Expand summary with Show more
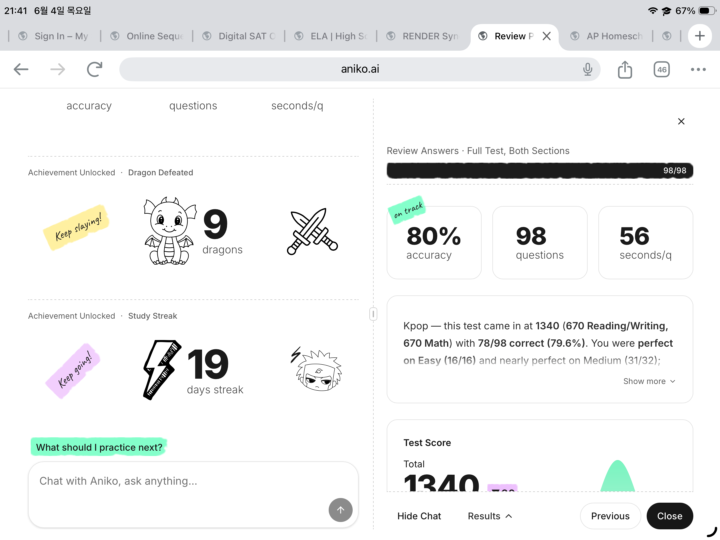Screen dimensions: 720x540 649,381
